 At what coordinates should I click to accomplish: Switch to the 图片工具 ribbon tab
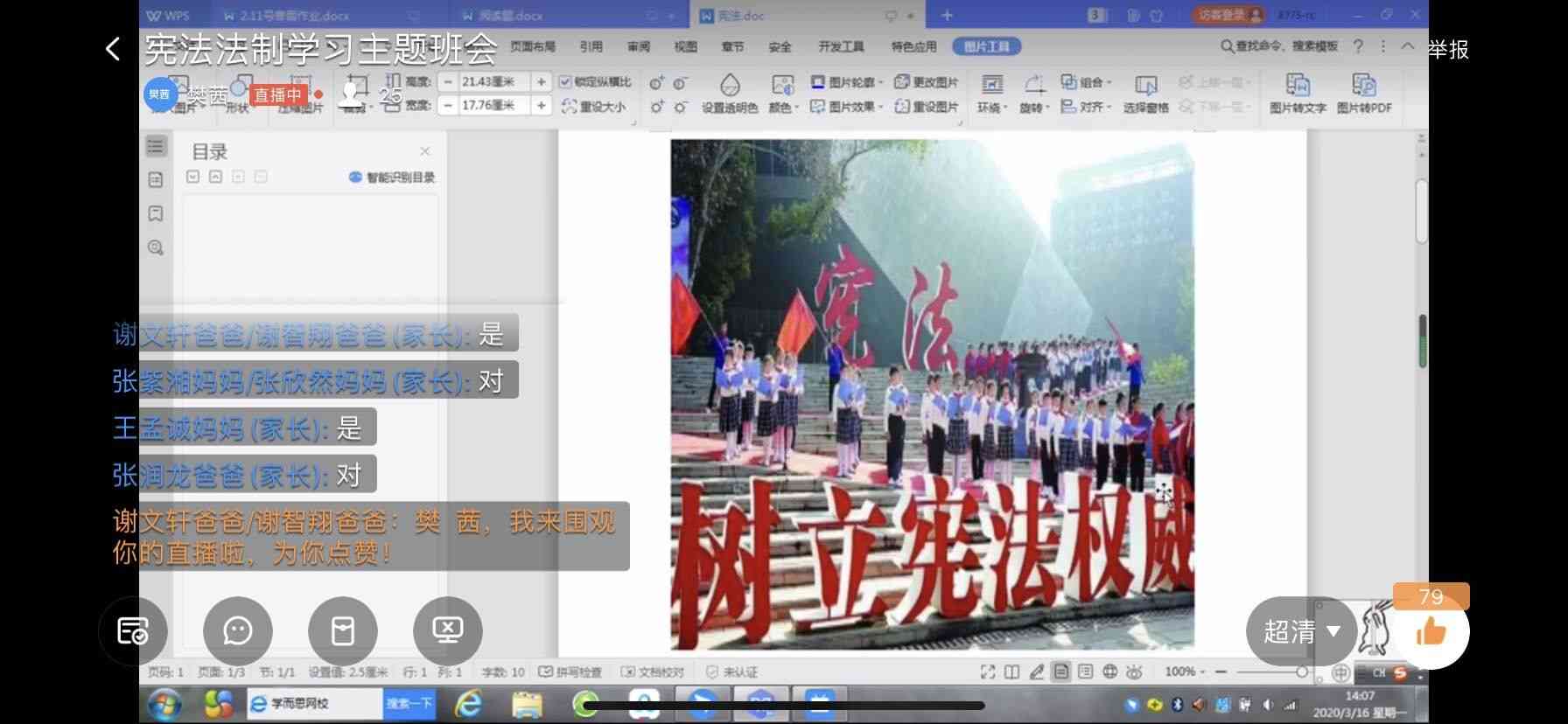(986, 46)
